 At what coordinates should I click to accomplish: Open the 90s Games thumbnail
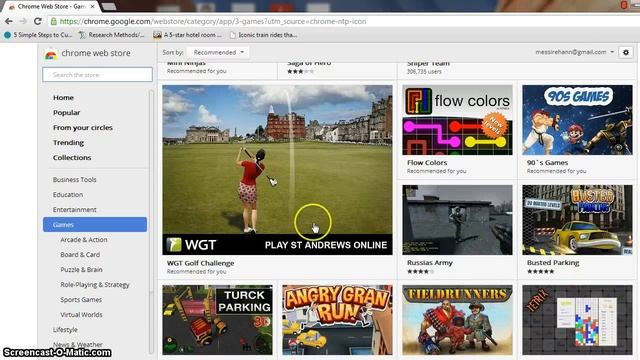[x=577, y=120]
